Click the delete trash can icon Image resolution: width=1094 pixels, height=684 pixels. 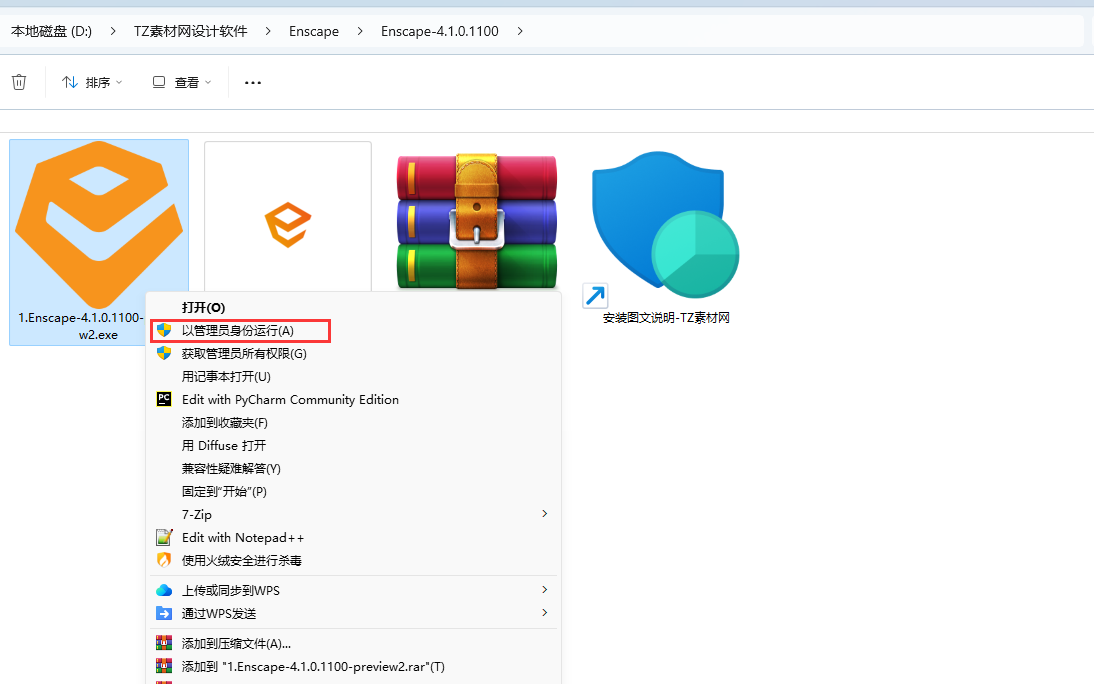click(x=19, y=82)
